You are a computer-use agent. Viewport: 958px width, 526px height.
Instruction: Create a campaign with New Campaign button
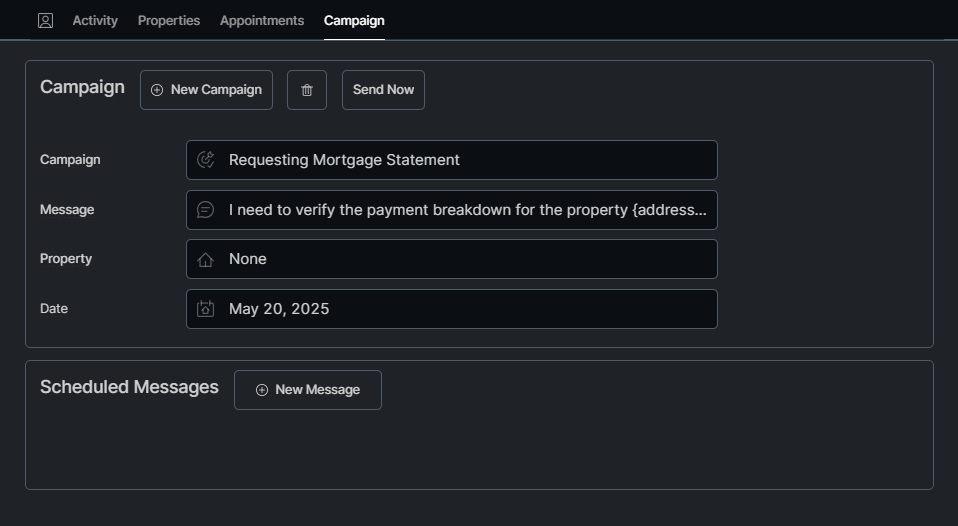click(x=206, y=90)
